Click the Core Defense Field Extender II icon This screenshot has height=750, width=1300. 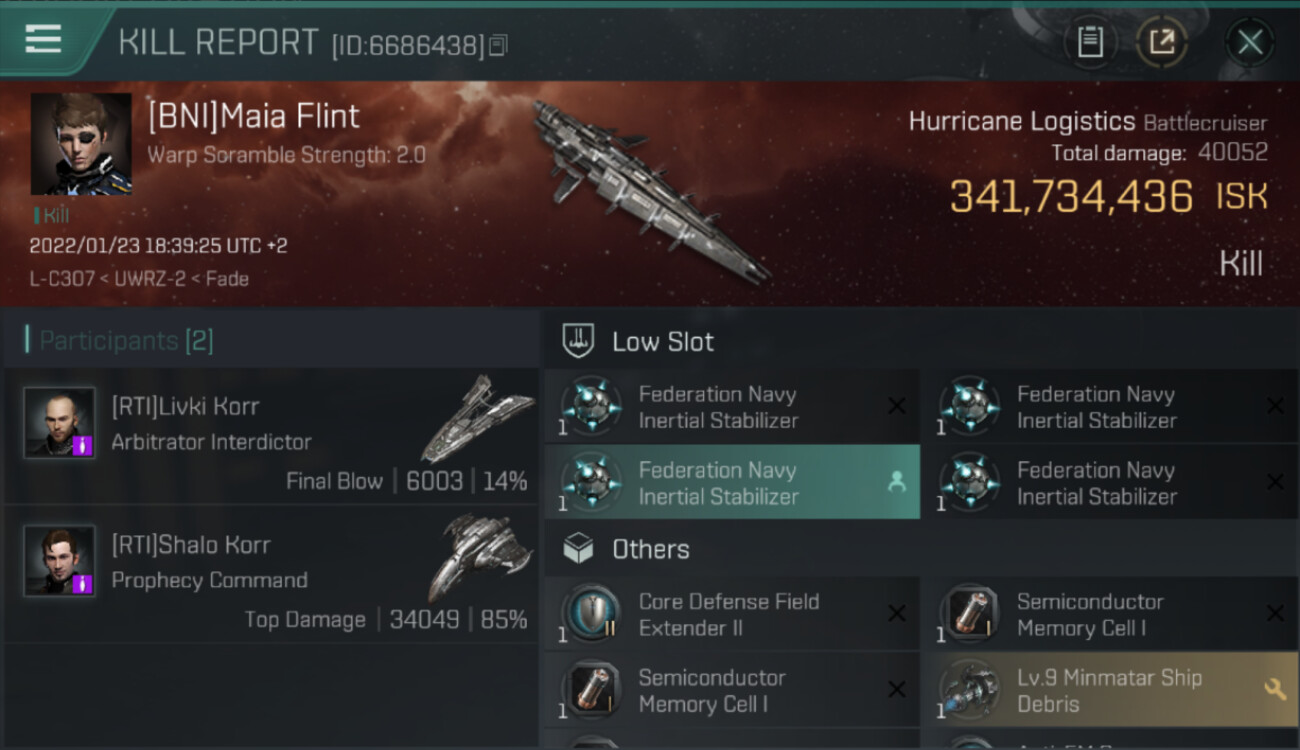593,614
